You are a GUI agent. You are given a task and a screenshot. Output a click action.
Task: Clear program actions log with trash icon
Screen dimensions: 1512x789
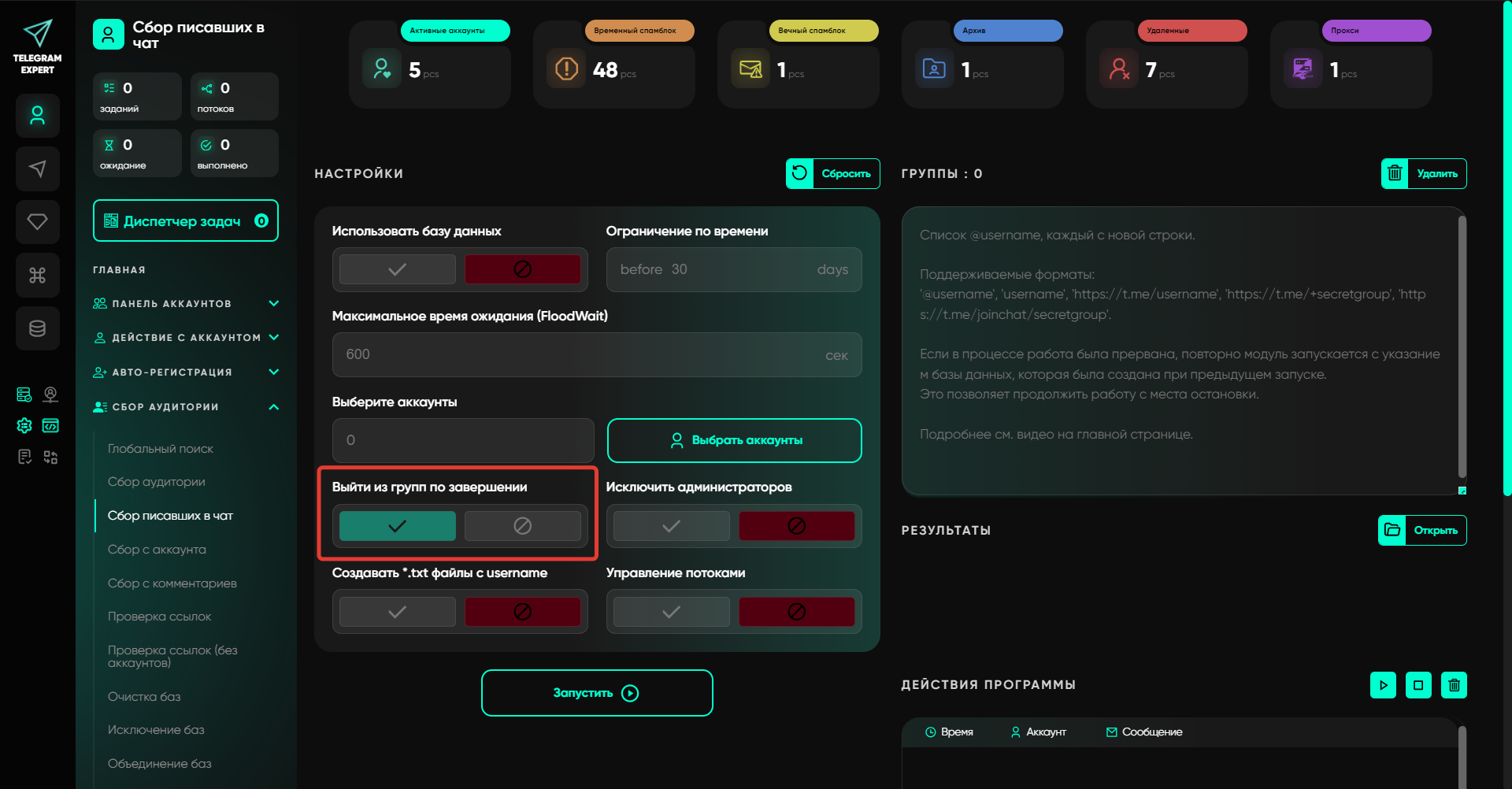1454,685
